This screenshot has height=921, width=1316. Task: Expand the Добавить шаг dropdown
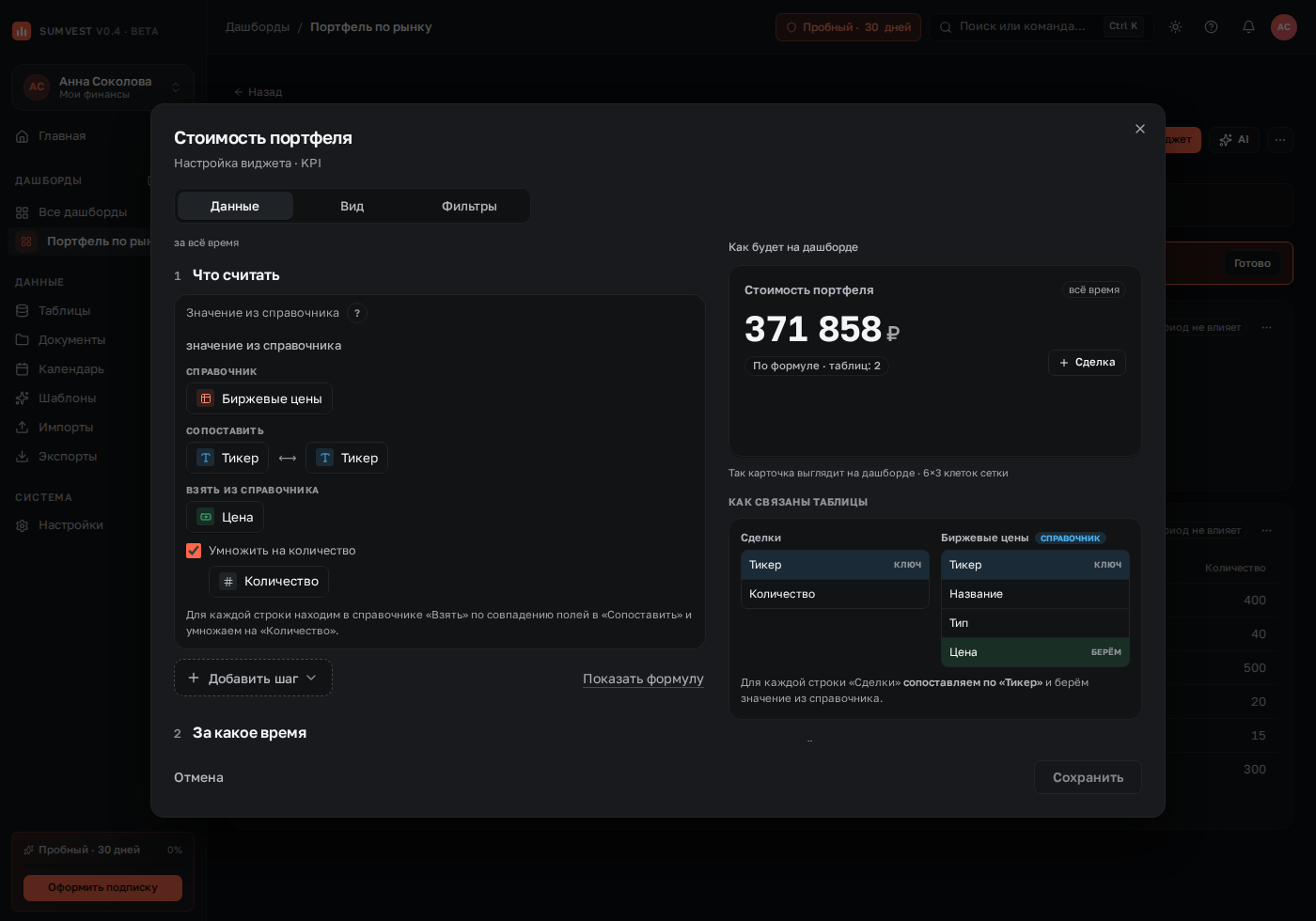(253, 679)
